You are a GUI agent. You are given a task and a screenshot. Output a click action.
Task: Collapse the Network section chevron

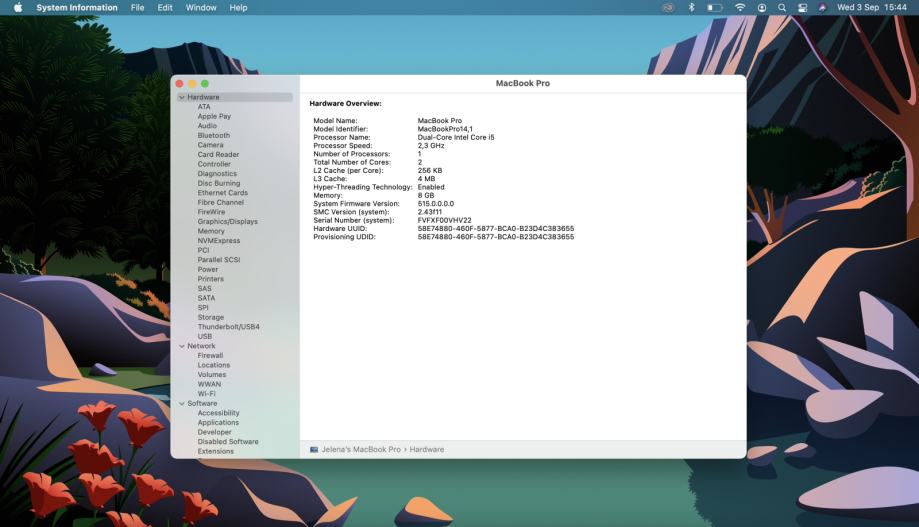(x=181, y=346)
